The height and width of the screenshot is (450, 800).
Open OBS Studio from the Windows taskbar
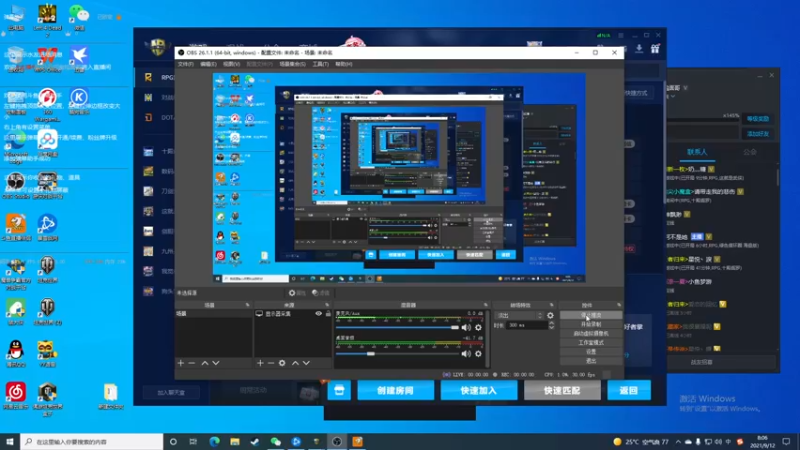point(337,442)
